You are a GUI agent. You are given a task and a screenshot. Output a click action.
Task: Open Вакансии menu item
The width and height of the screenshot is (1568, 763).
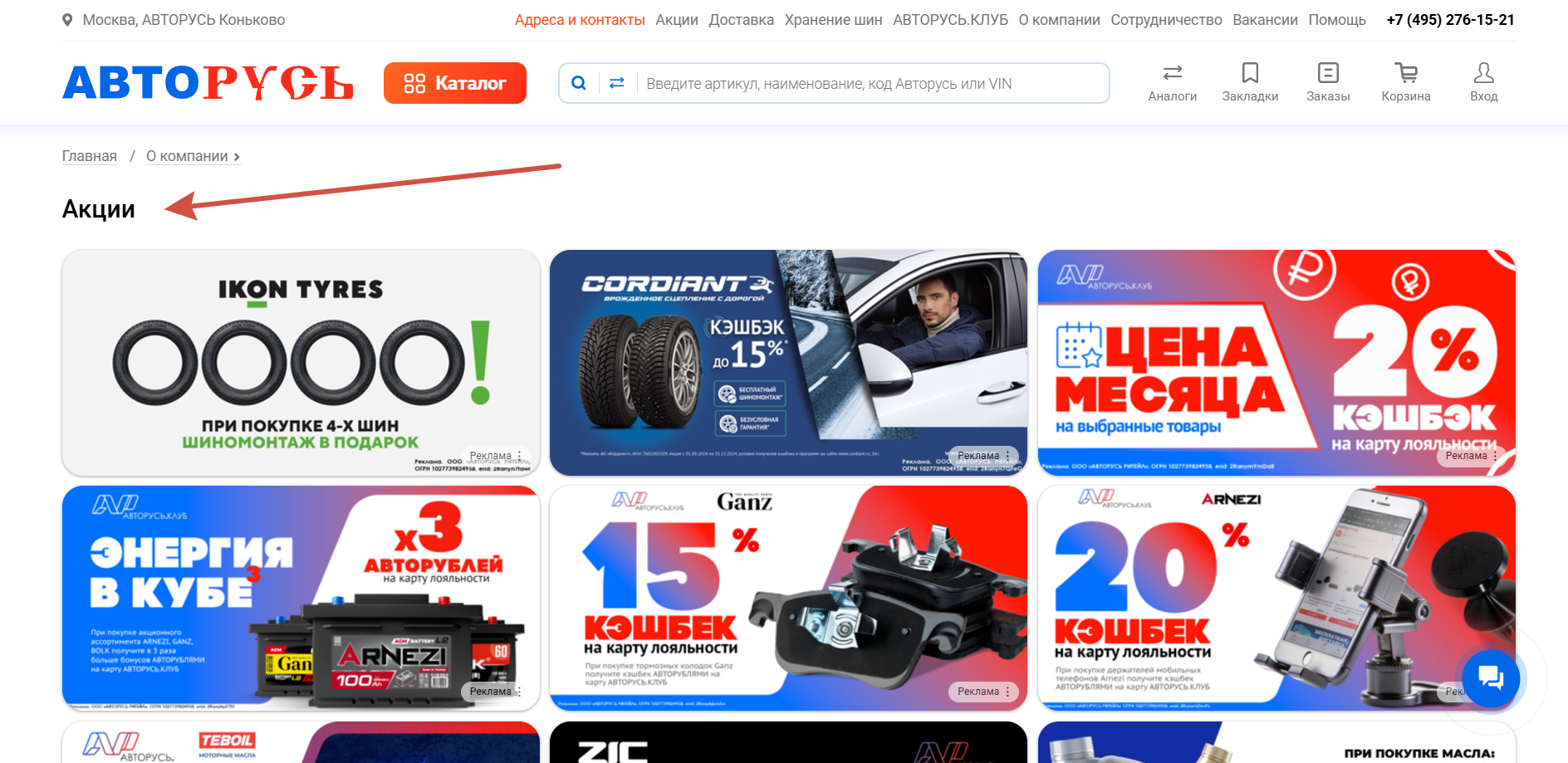pyautogui.click(x=1266, y=20)
